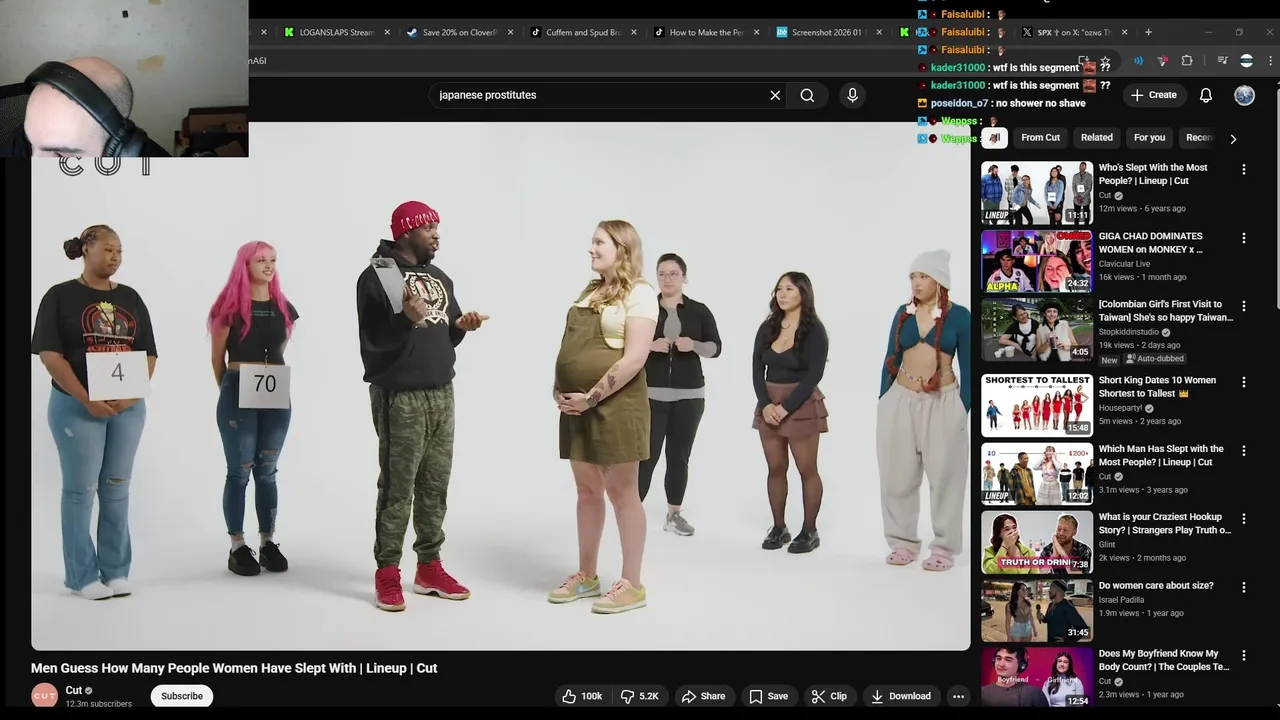Open Colombian Girl's First Visit to Taiwan title
The image size is (1280, 720).
click(1166, 310)
